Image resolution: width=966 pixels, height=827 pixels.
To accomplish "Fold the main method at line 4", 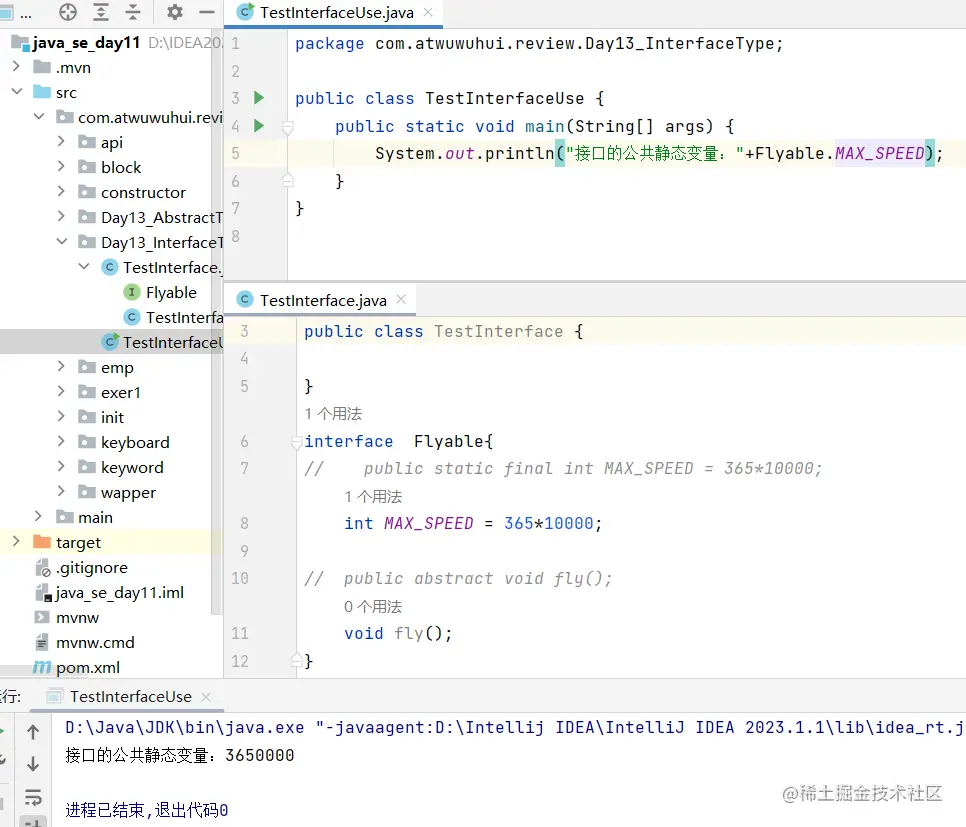I will tap(287, 128).
